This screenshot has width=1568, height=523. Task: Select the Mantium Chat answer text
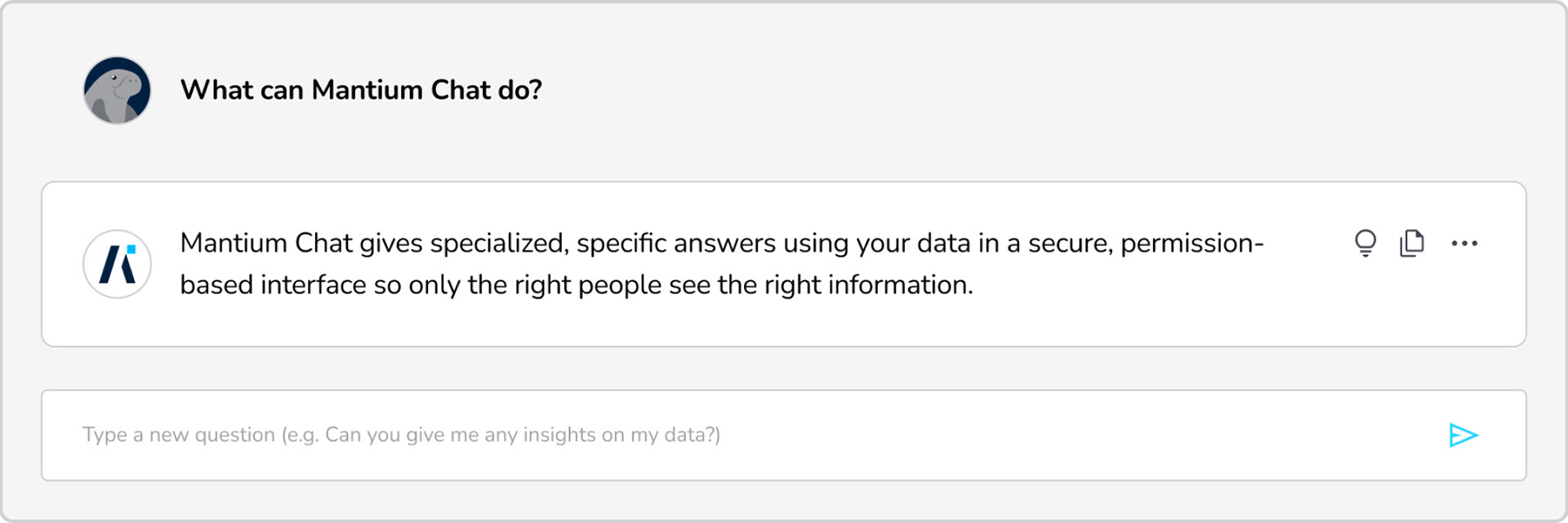722,264
